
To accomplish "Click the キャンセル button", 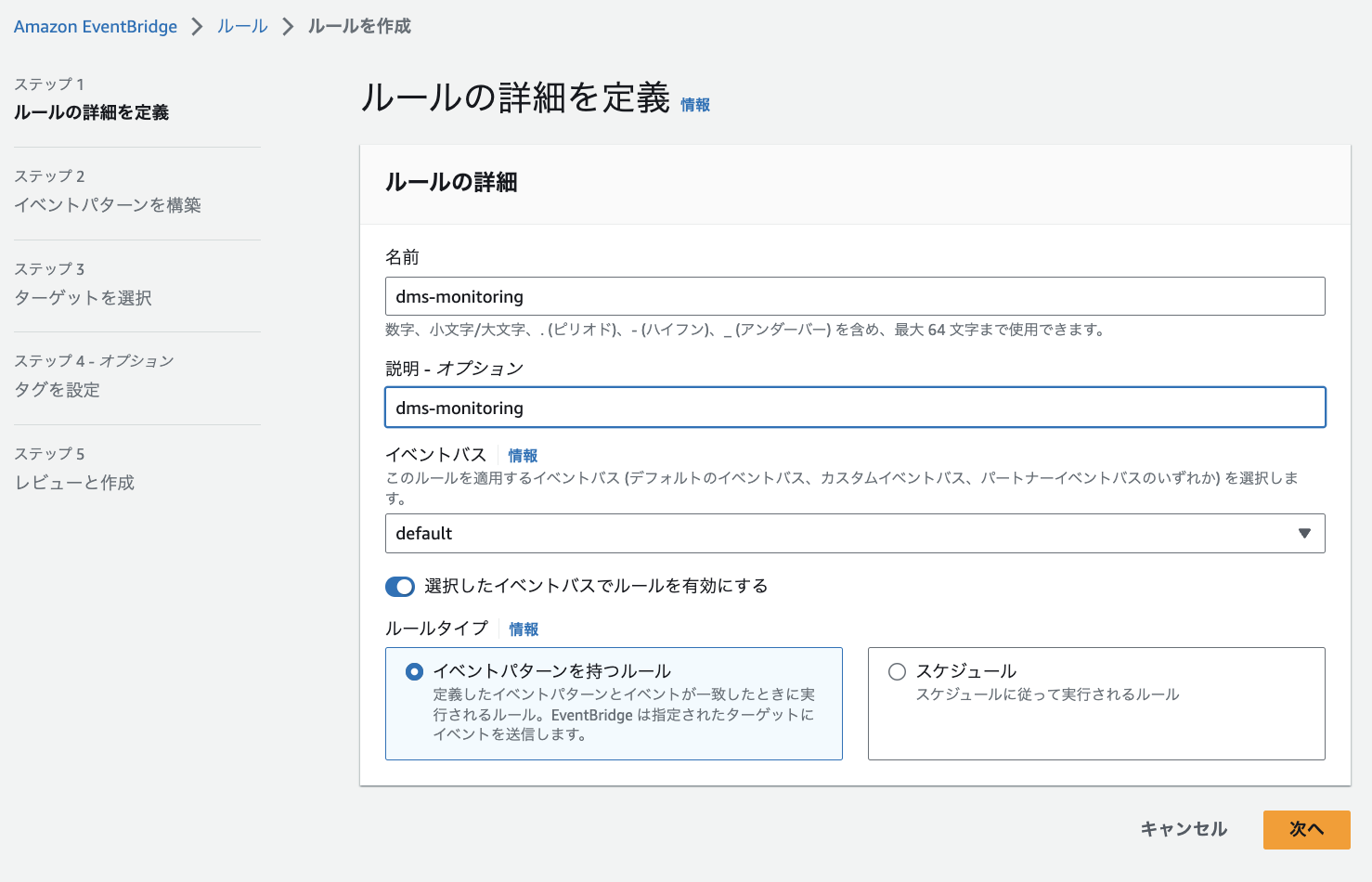I will (1184, 829).
